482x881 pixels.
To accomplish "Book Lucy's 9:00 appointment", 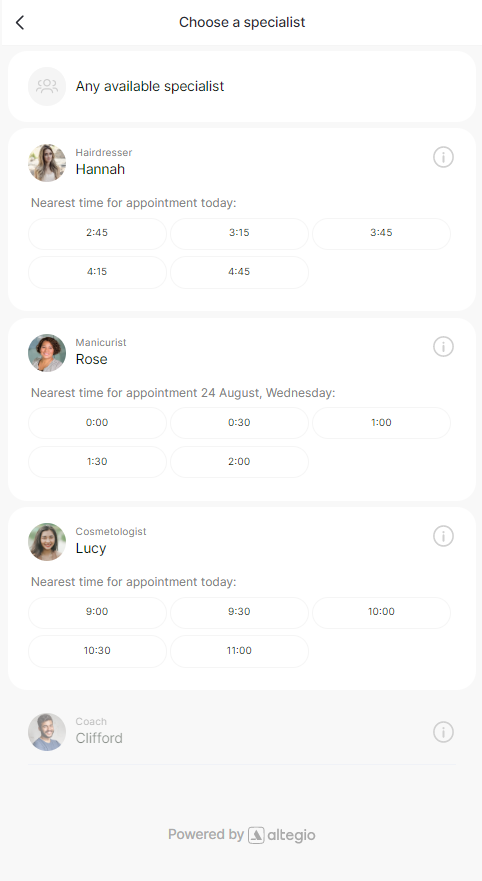I will pos(97,612).
